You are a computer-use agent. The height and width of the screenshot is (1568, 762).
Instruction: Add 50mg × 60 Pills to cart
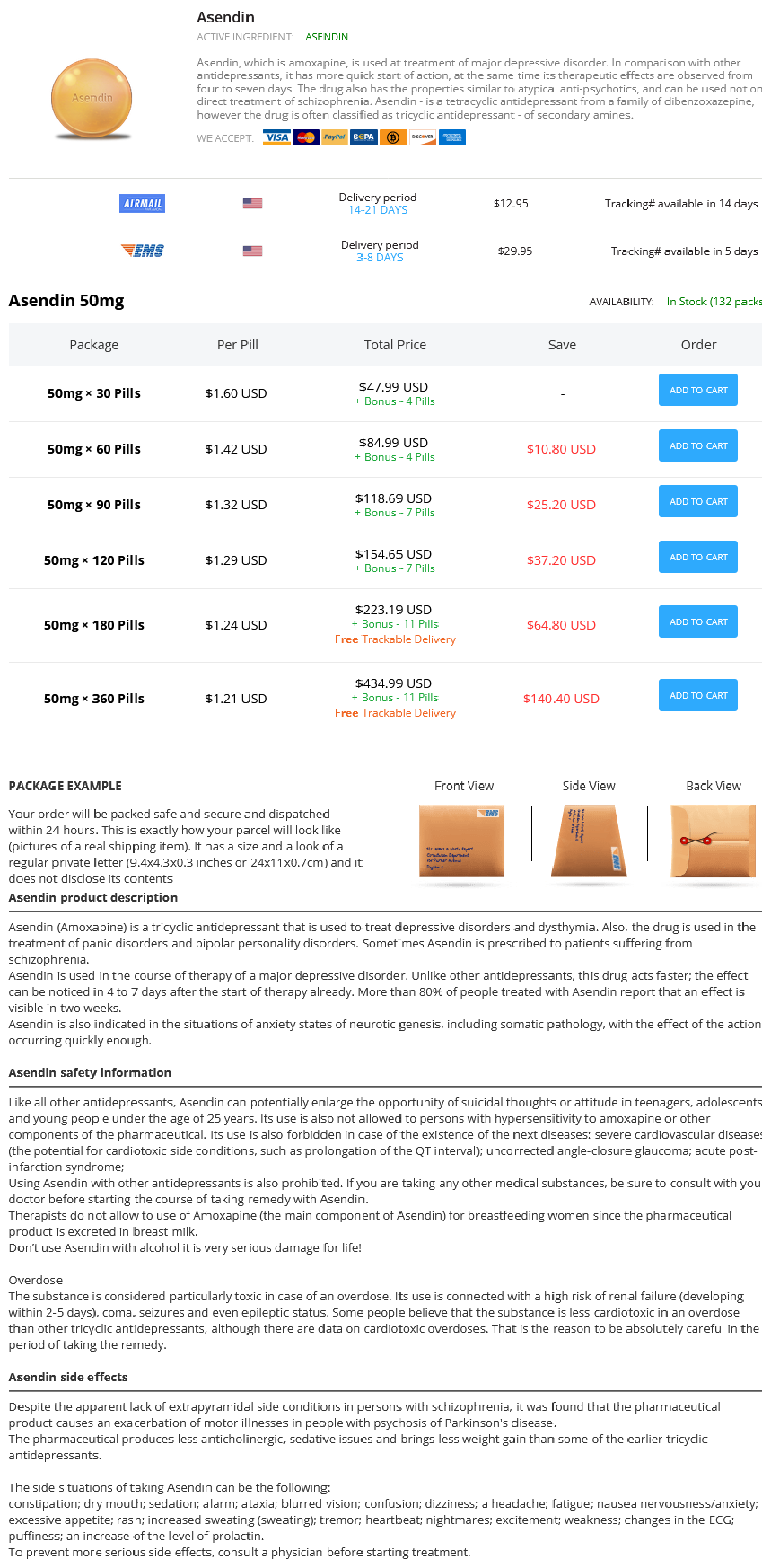698,445
